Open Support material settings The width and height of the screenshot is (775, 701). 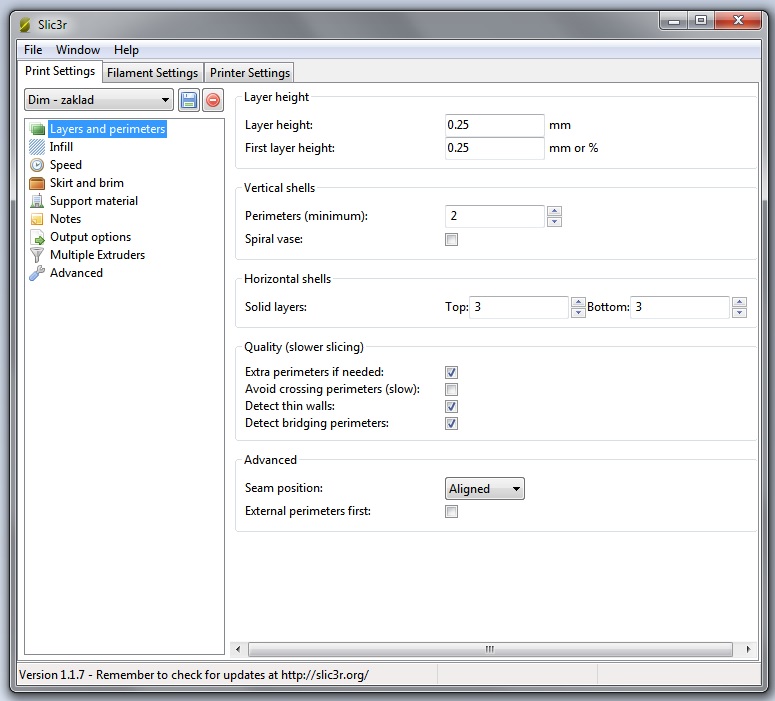click(94, 201)
